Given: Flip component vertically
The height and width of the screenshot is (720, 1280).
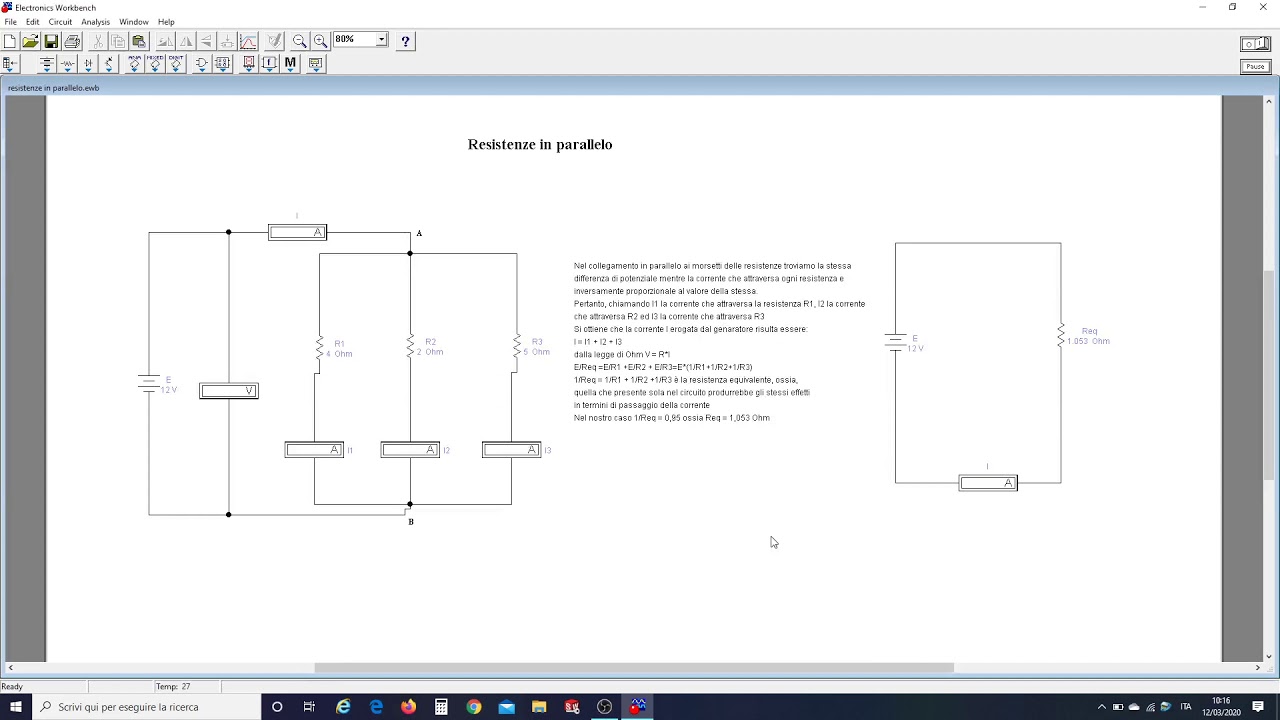Looking at the screenshot, I should [206, 41].
